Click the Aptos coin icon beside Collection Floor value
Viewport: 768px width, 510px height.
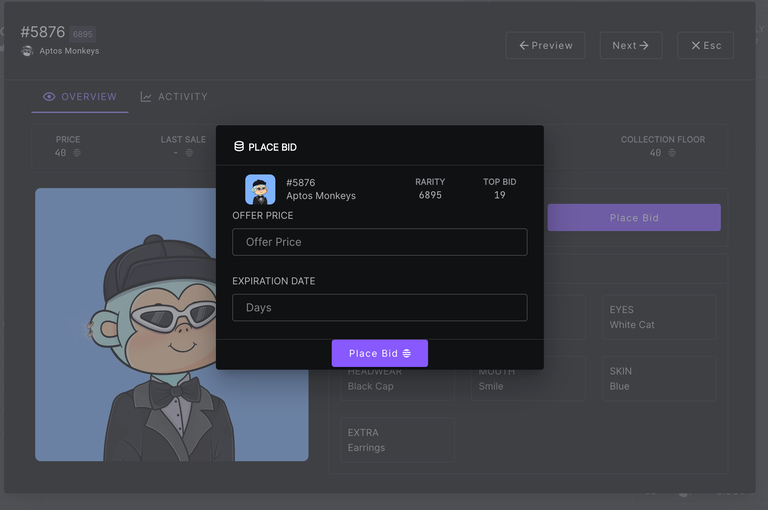point(672,153)
